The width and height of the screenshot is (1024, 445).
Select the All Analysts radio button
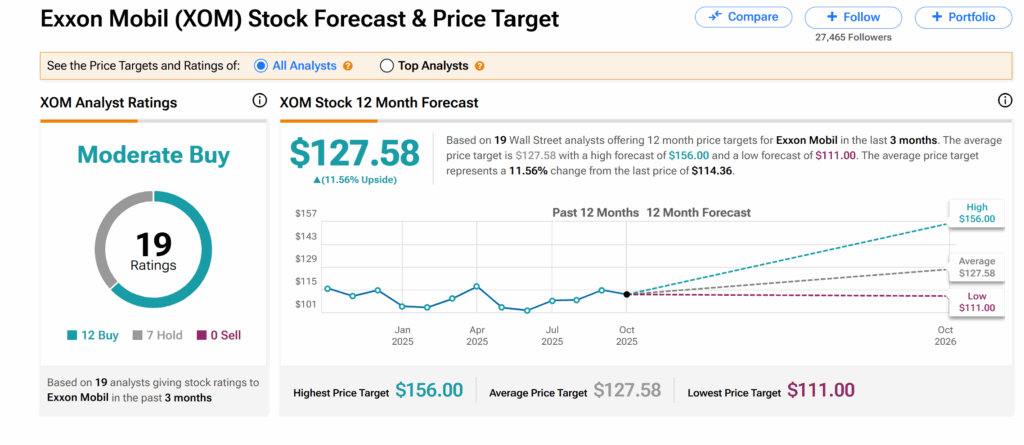point(261,66)
